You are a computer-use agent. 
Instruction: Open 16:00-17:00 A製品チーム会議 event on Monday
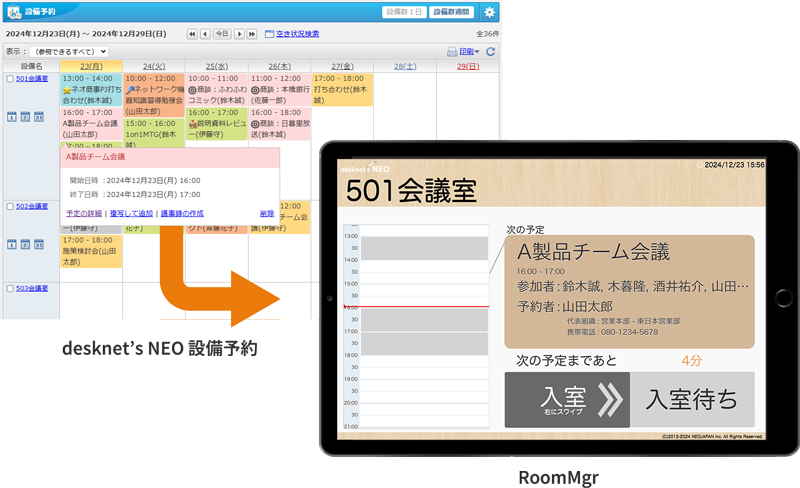[91, 123]
